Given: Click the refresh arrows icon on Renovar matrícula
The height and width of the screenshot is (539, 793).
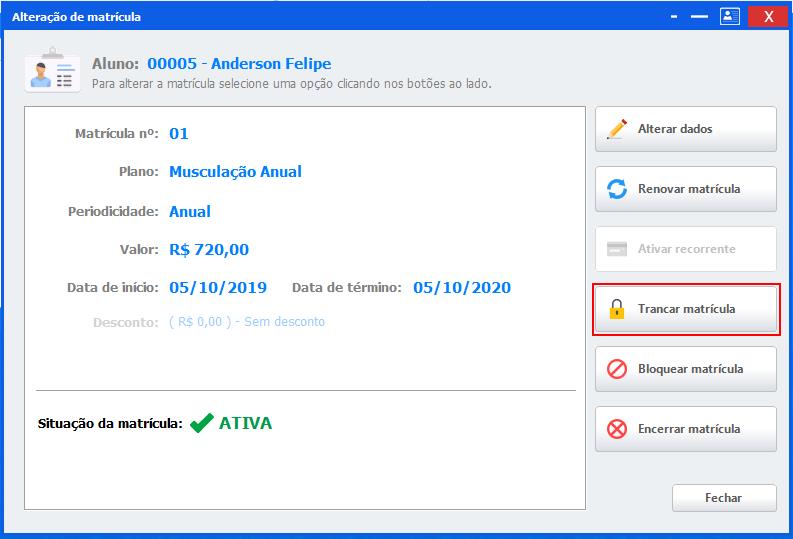Looking at the screenshot, I should click(x=616, y=189).
